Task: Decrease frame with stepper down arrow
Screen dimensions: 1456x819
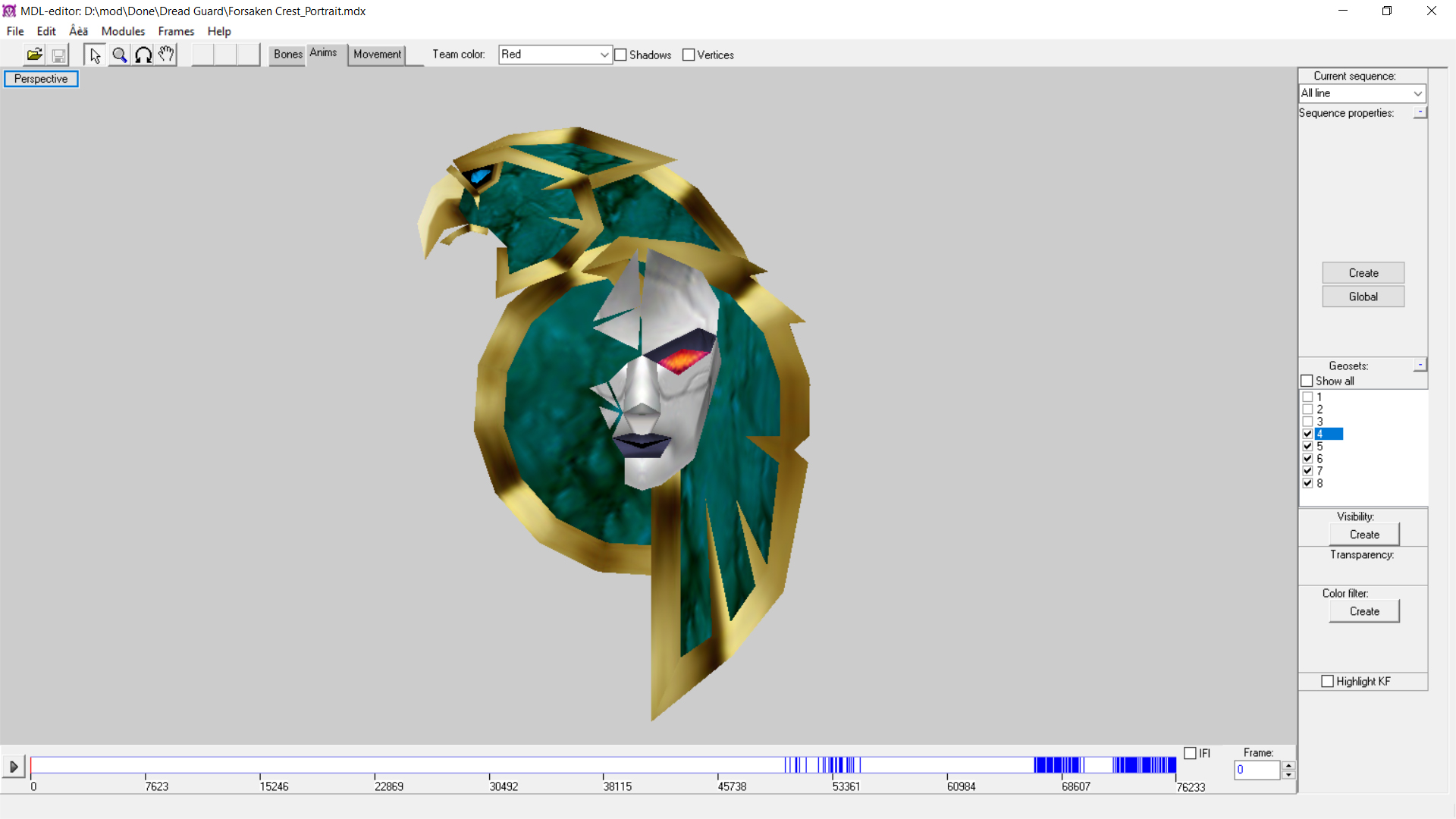Action: 1288,775
